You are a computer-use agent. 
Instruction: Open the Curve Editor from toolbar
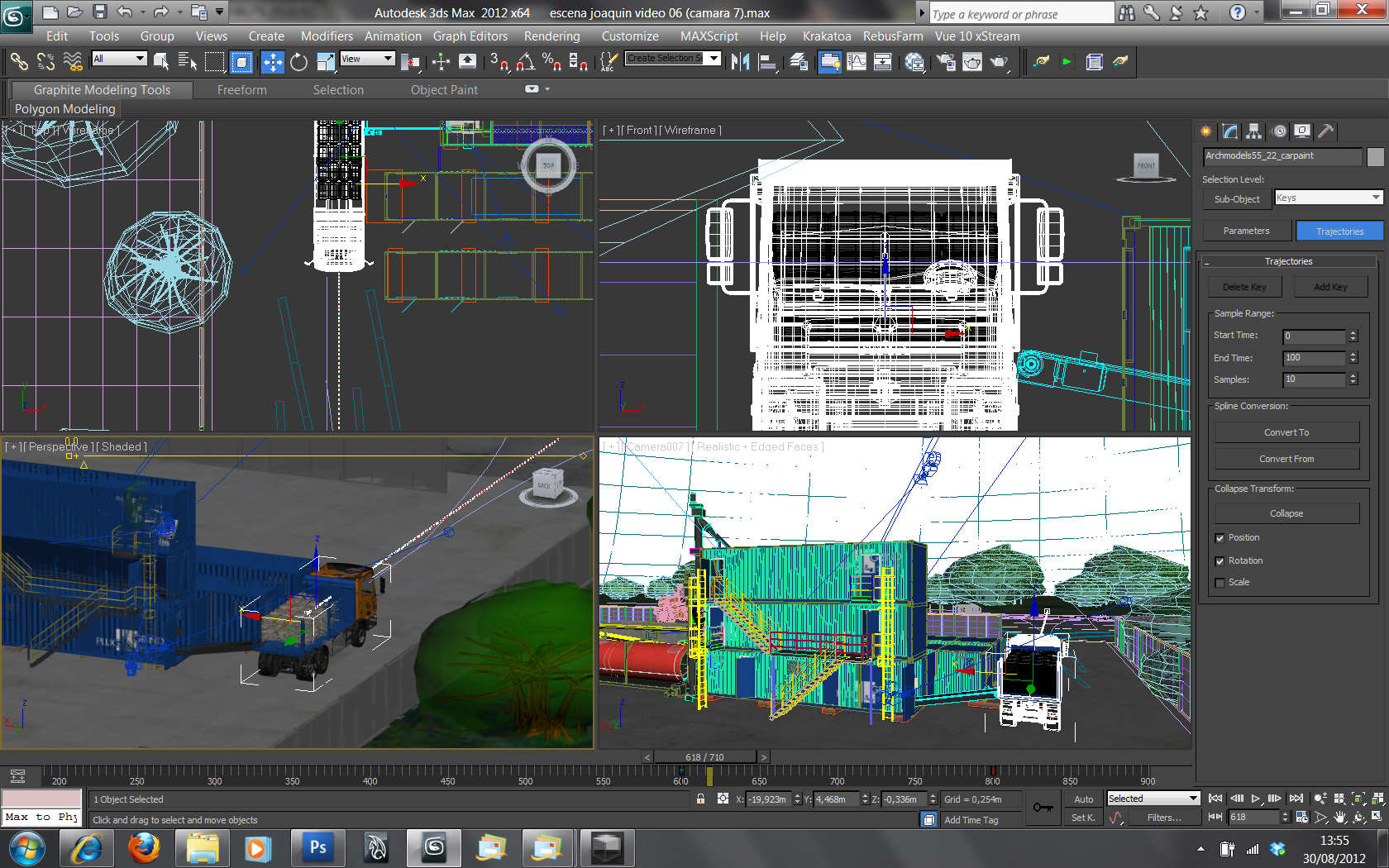click(x=857, y=62)
